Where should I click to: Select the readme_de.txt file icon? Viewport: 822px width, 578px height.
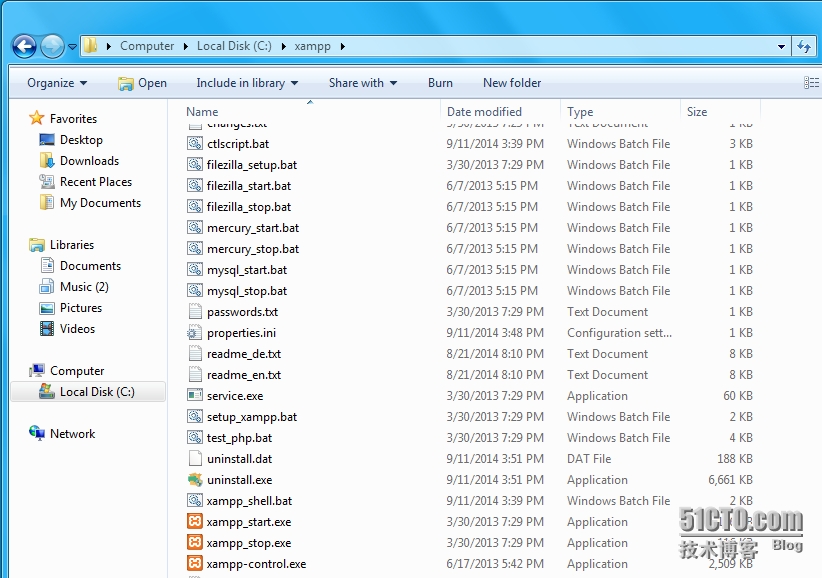click(195, 353)
